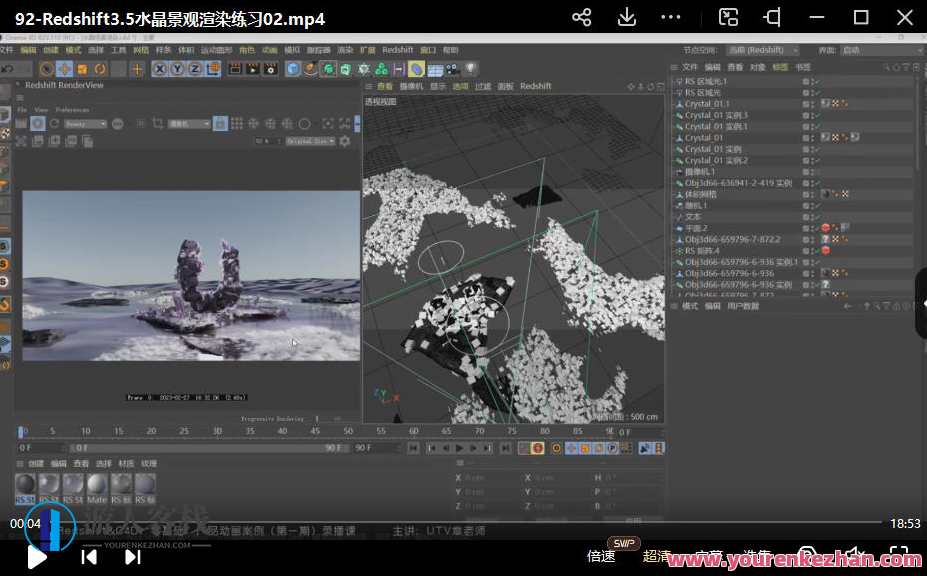Open the Beauty pass dropdown in RenderView
927x576 pixels.
click(x=87, y=123)
